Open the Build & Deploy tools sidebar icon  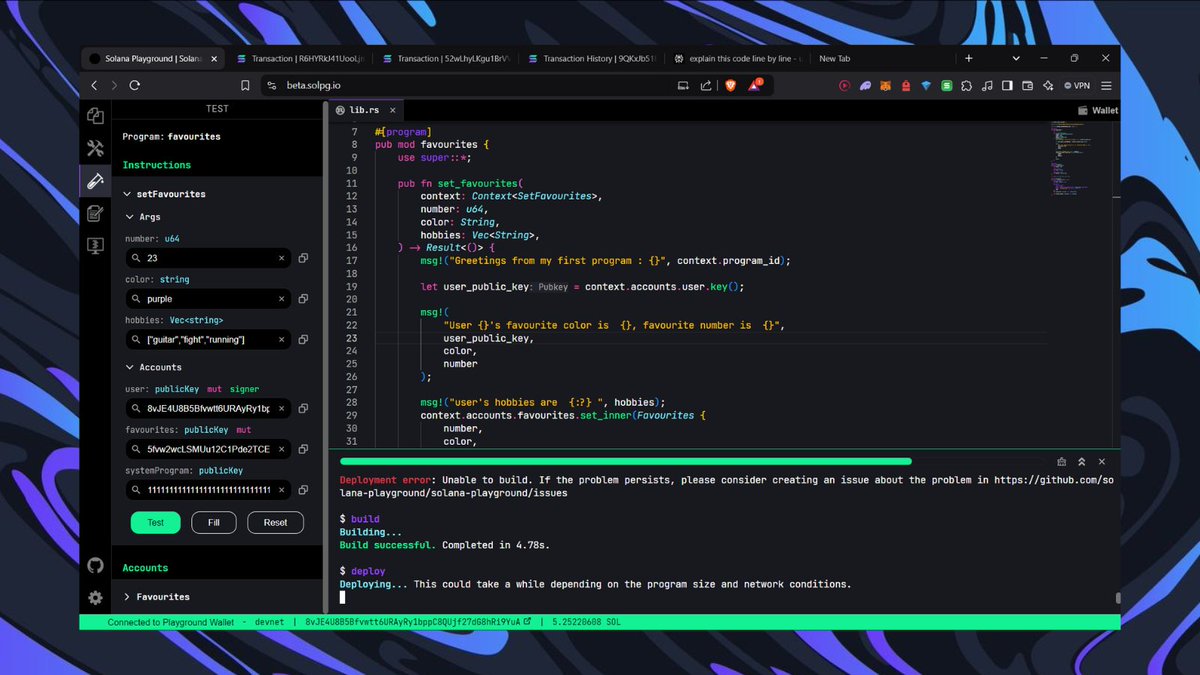(x=96, y=149)
